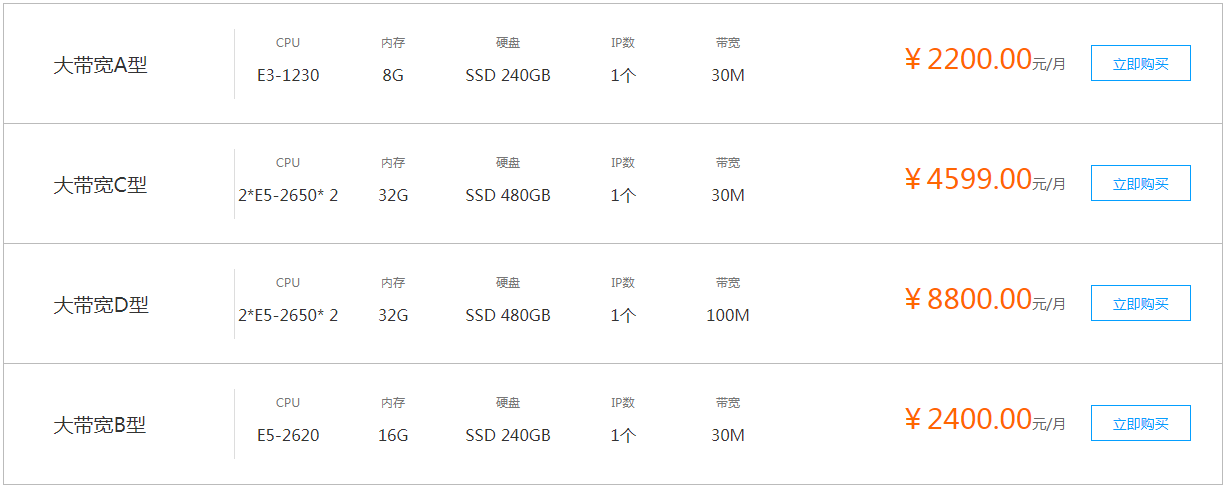Click the 16G memory value
The image size is (1228, 488).
point(393,435)
